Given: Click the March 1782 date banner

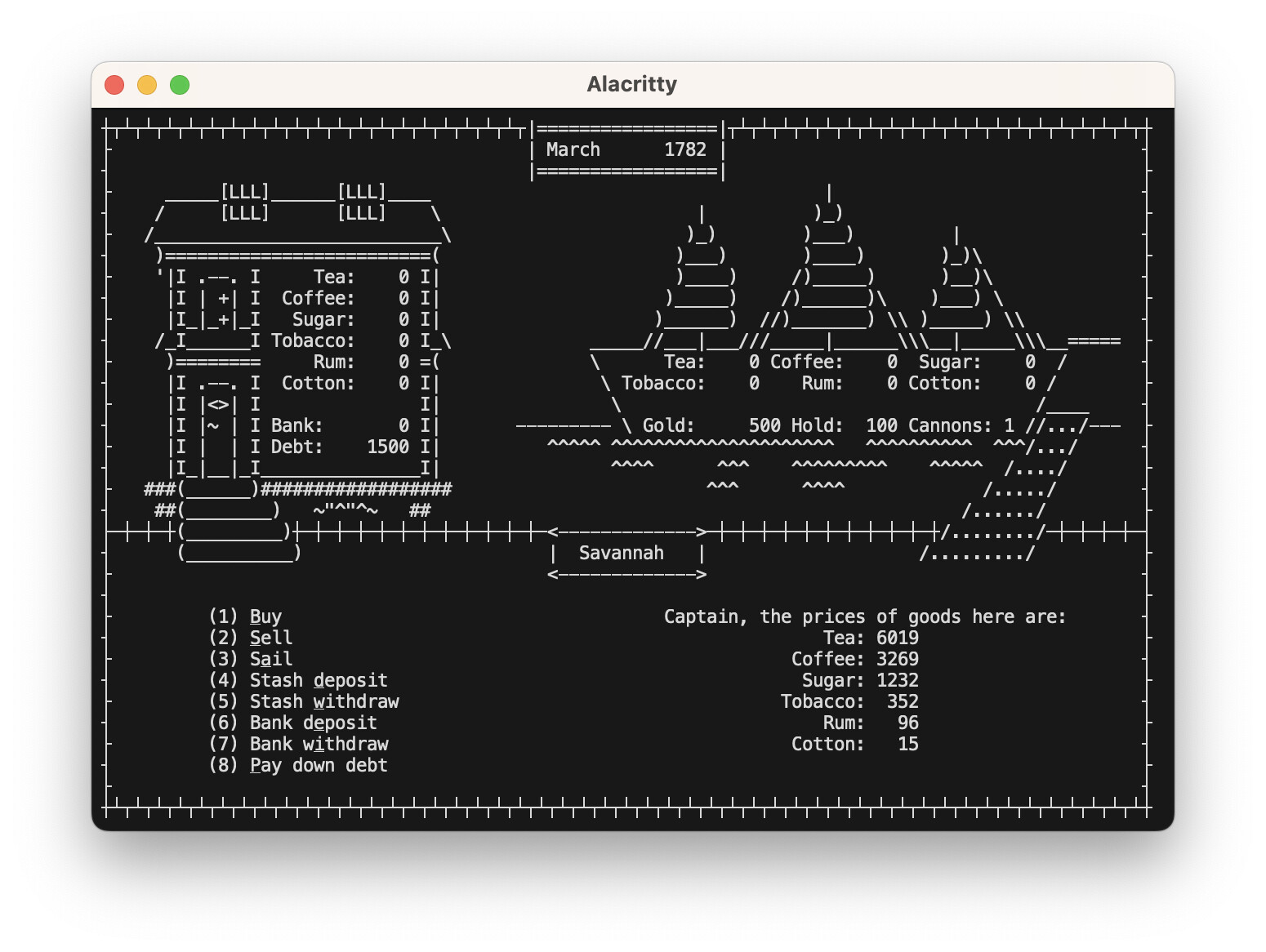Looking at the screenshot, I should pyautogui.click(x=626, y=149).
